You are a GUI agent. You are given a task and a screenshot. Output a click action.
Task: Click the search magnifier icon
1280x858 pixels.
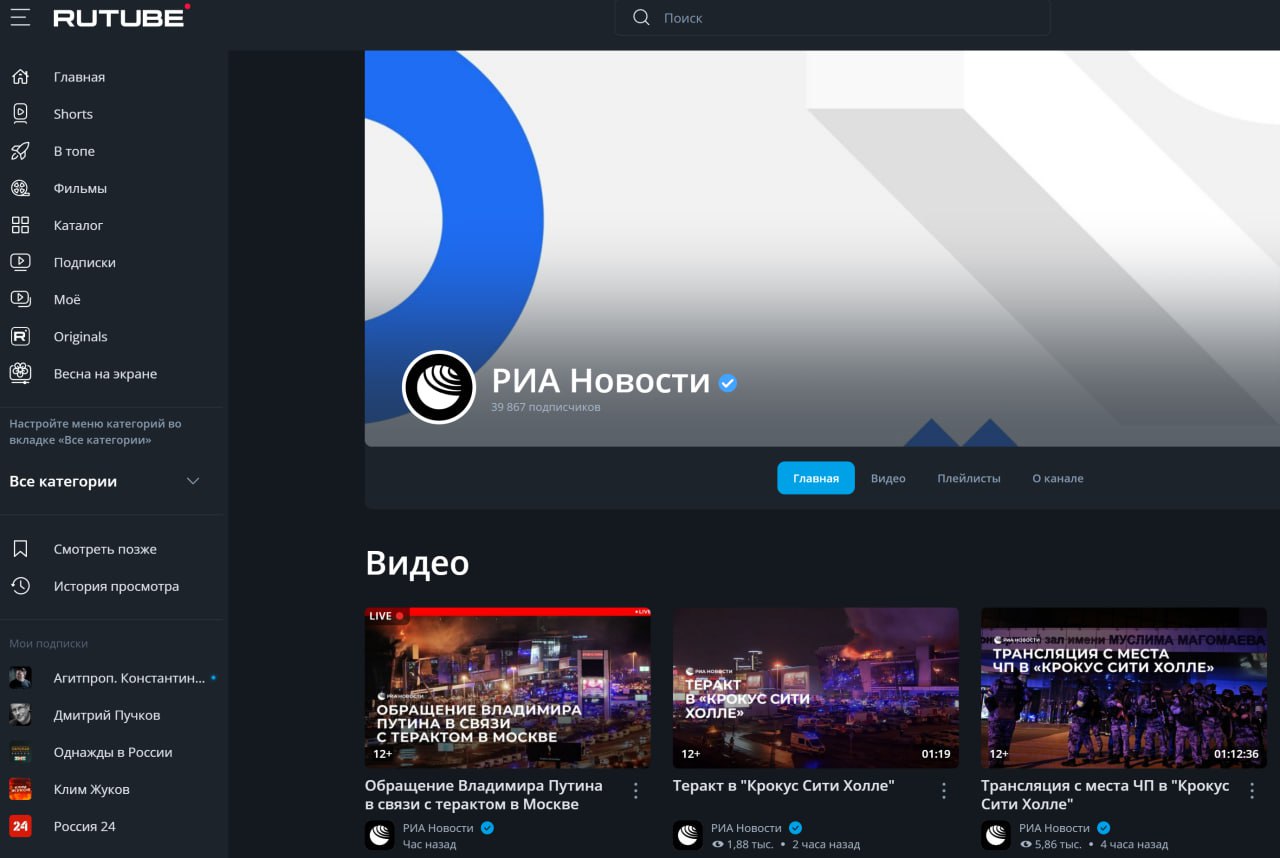(x=640, y=17)
